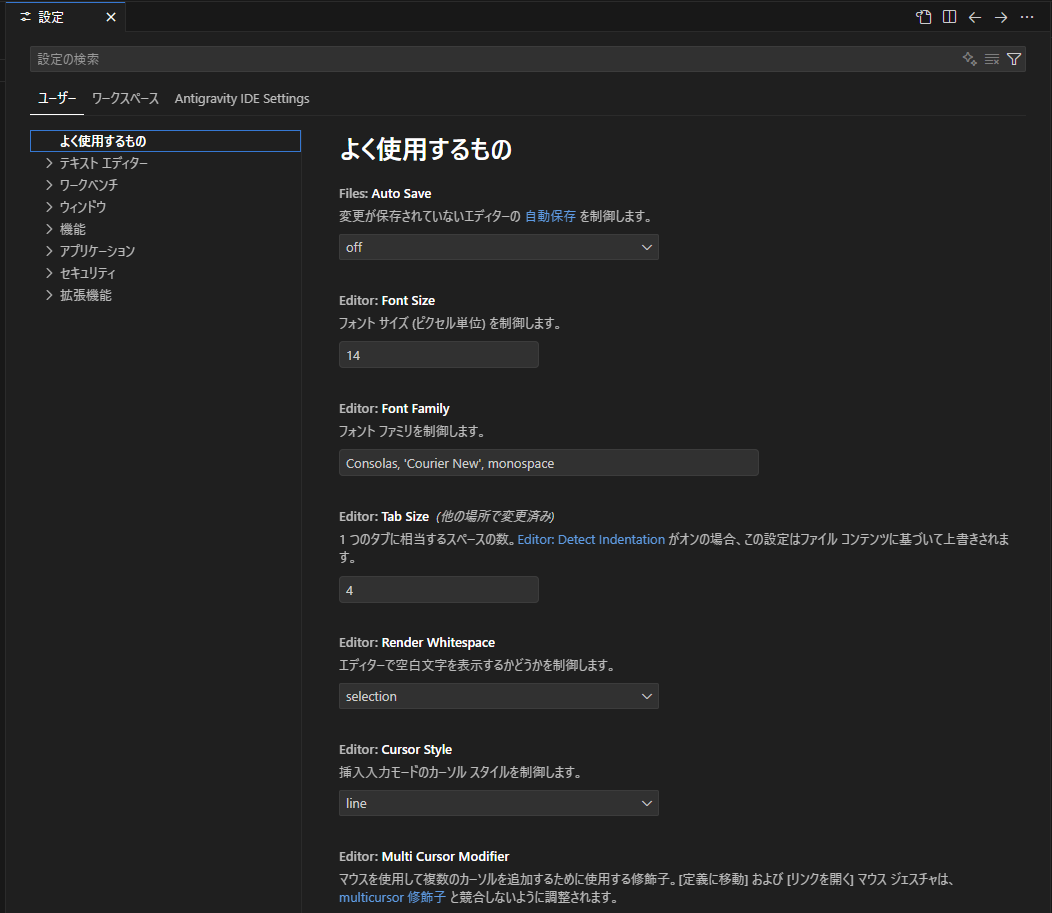Click the Editor: Multi Cursor Modifier title
Screen dimensions: 1052x913
click(x=424, y=857)
